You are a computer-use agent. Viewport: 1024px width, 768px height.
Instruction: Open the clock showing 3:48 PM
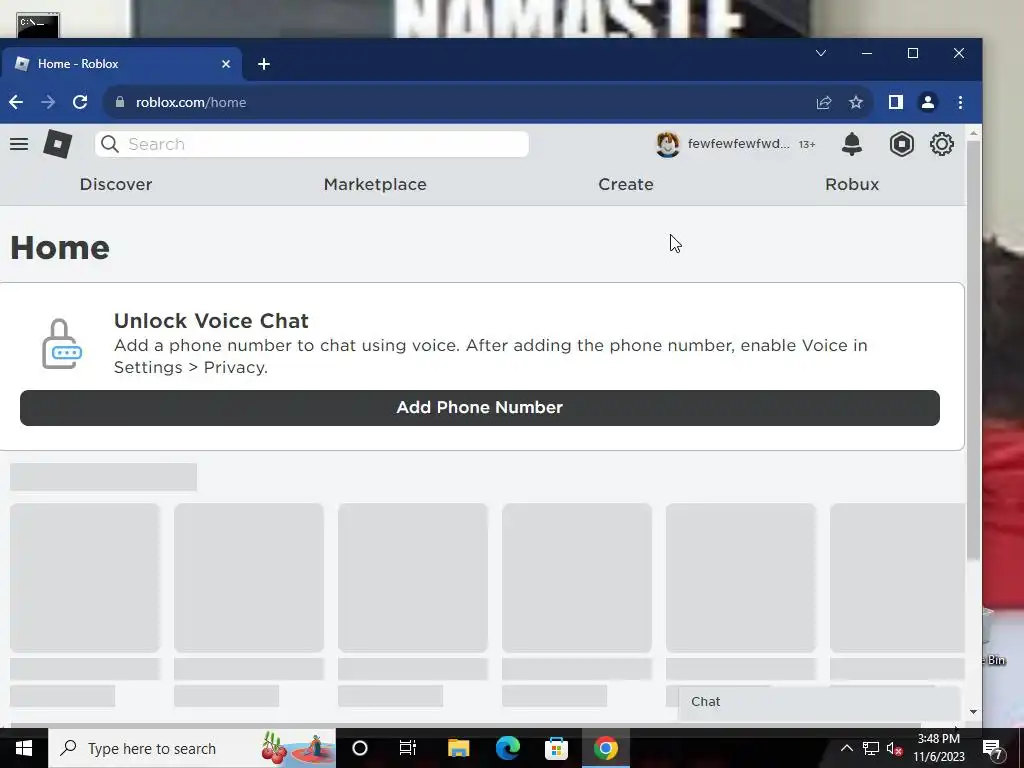tap(938, 748)
